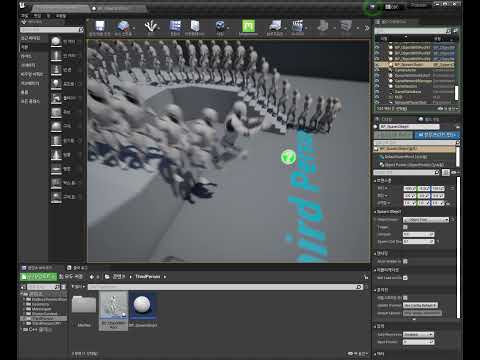Viewport: 480px width, 360px height.
Task: Open the Blueprints toolbar icon
Action: coord(275,26)
